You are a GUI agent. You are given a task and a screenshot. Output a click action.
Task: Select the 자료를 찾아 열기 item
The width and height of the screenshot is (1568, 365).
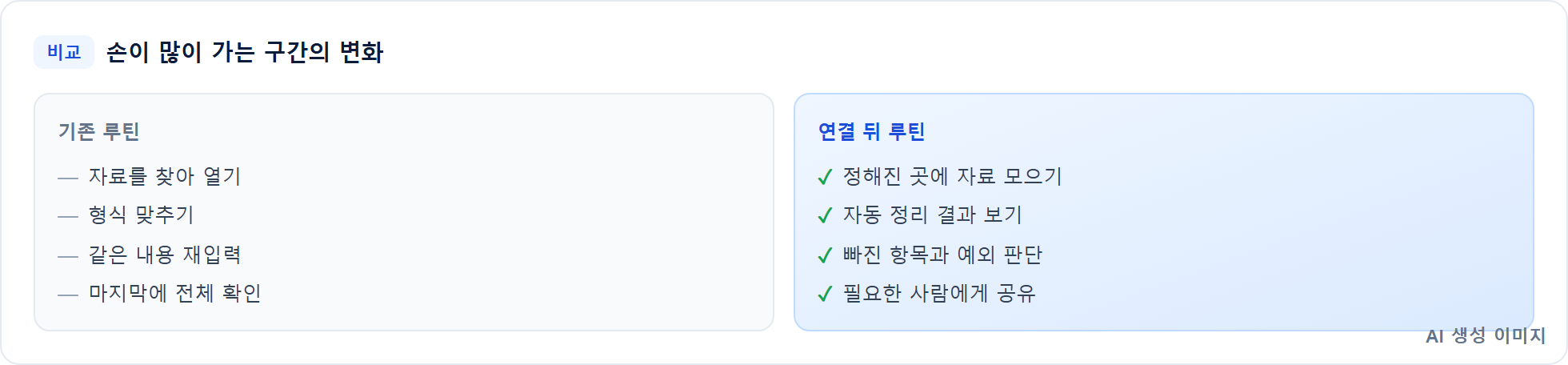click(x=165, y=176)
